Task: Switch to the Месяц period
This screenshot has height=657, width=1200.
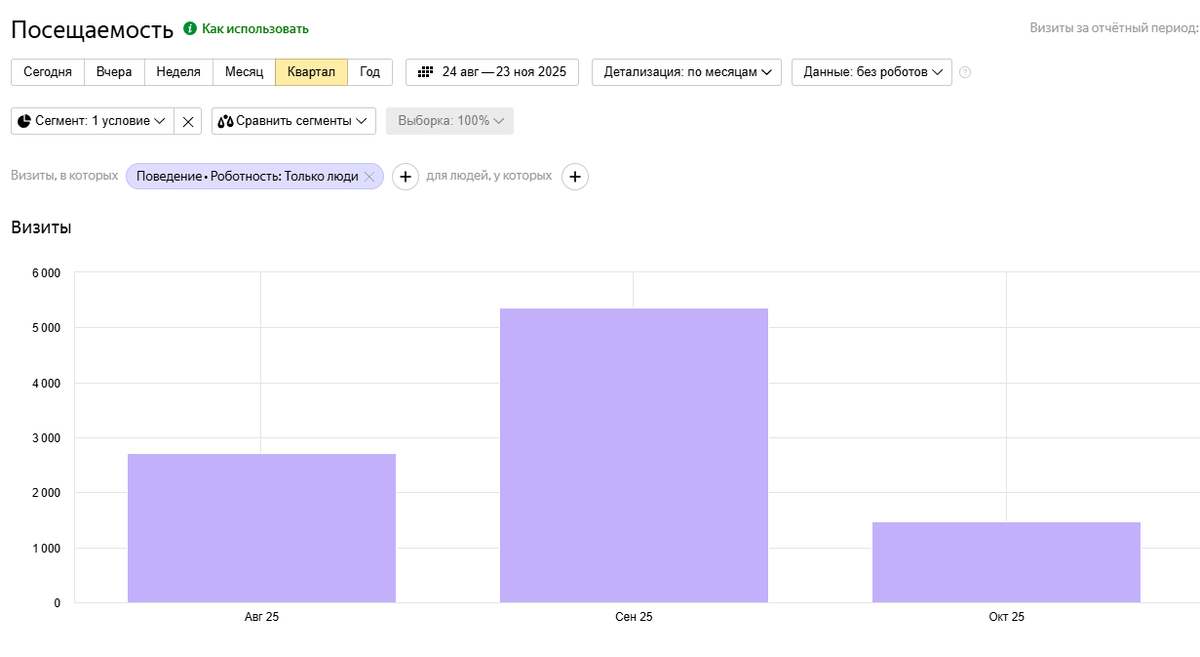Action: (x=244, y=72)
